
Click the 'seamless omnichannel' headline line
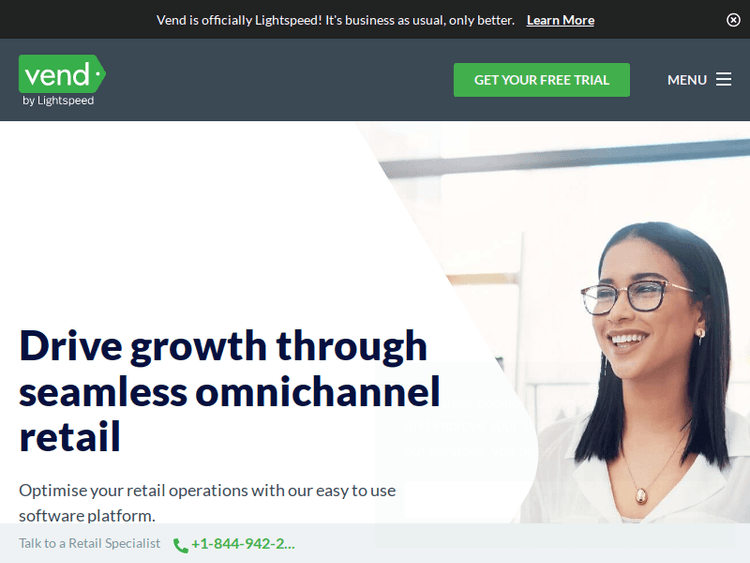[x=229, y=392]
